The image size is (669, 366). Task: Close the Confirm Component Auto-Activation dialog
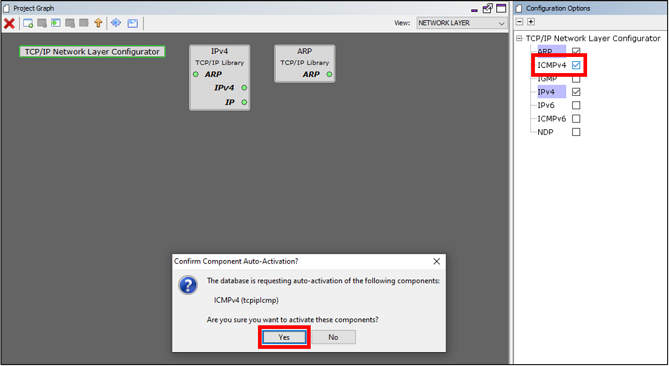(436, 261)
